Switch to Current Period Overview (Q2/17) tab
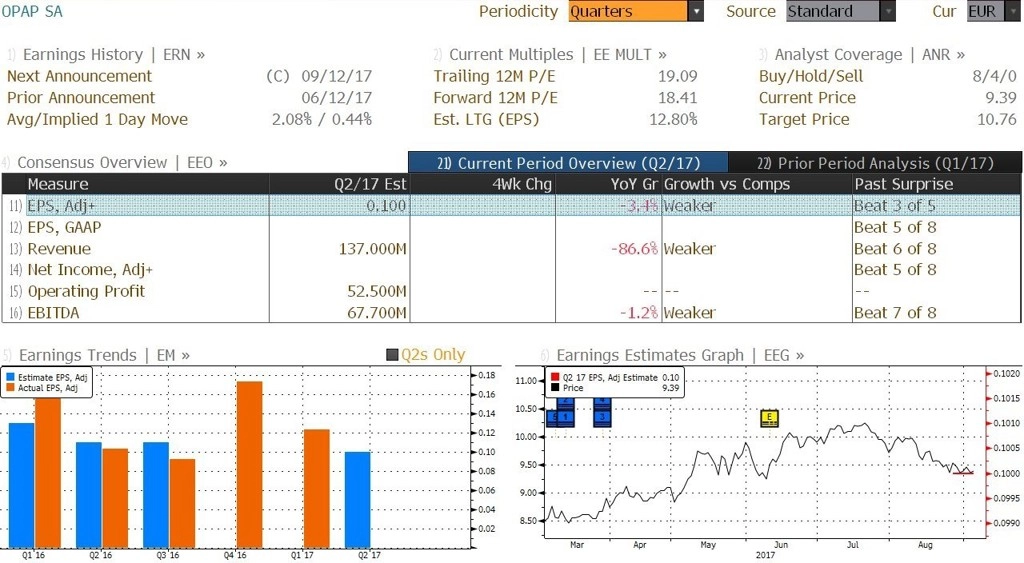The image size is (1024, 563). coord(568,163)
